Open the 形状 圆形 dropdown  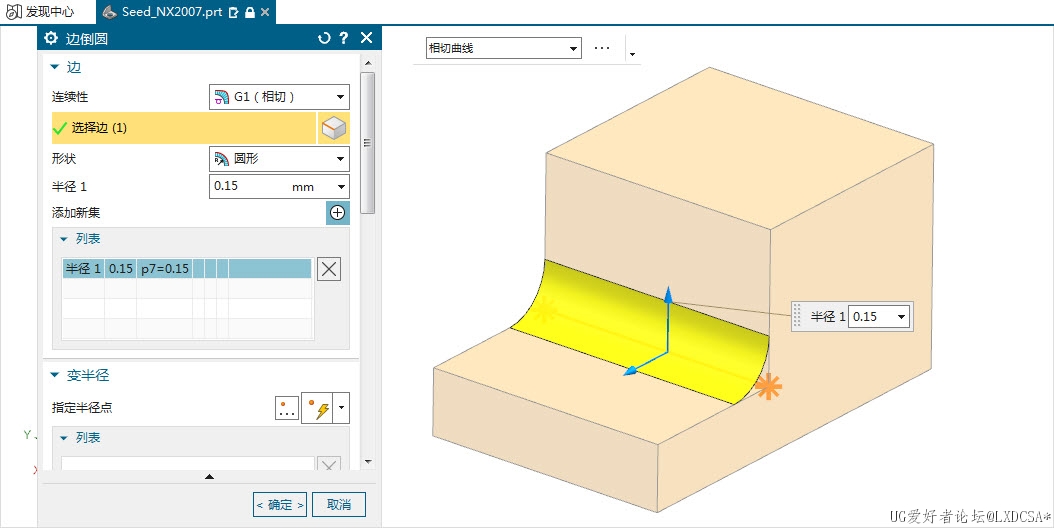279,159
